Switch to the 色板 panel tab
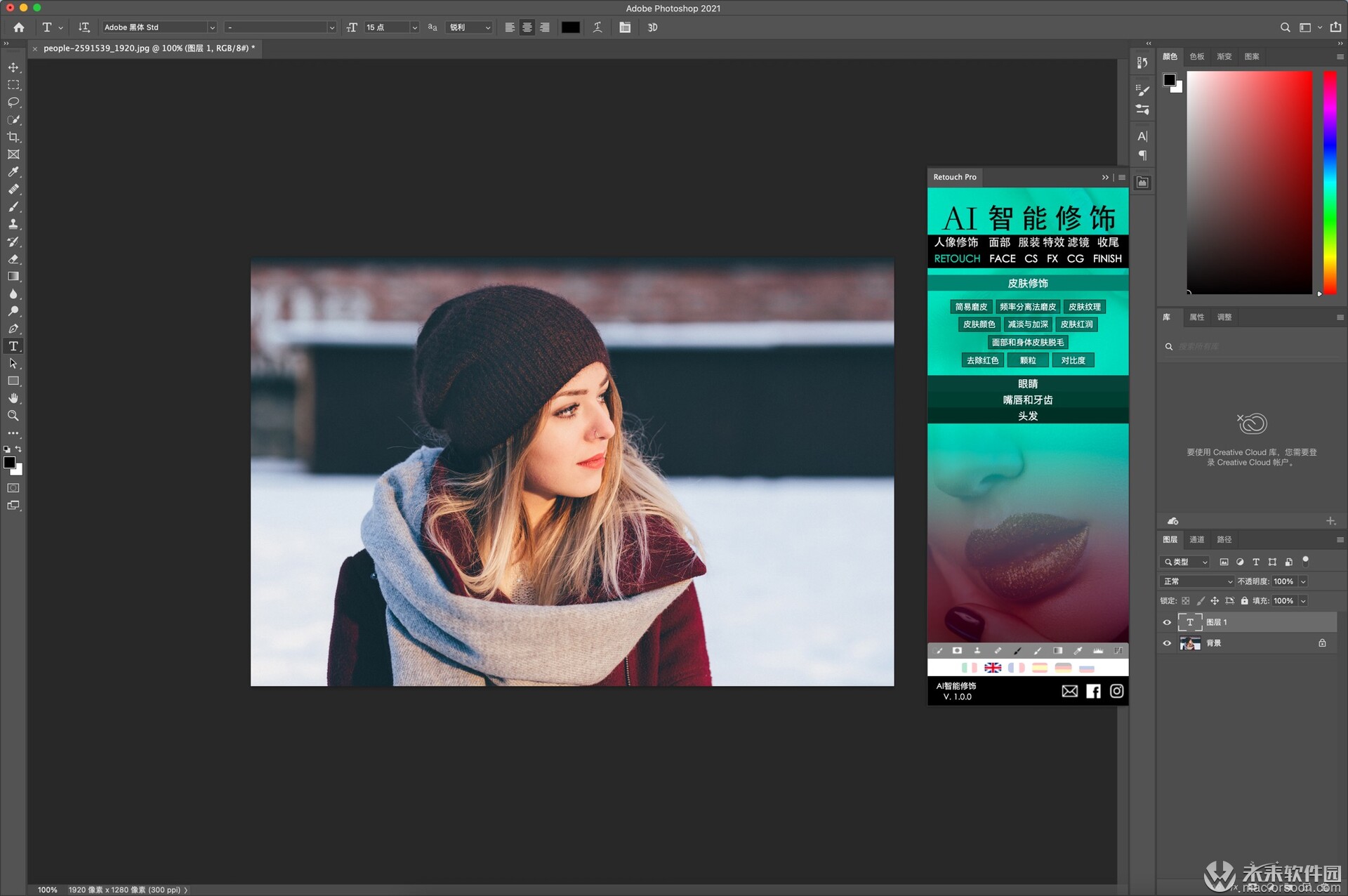1348x896 pixels. point(1197,57)
